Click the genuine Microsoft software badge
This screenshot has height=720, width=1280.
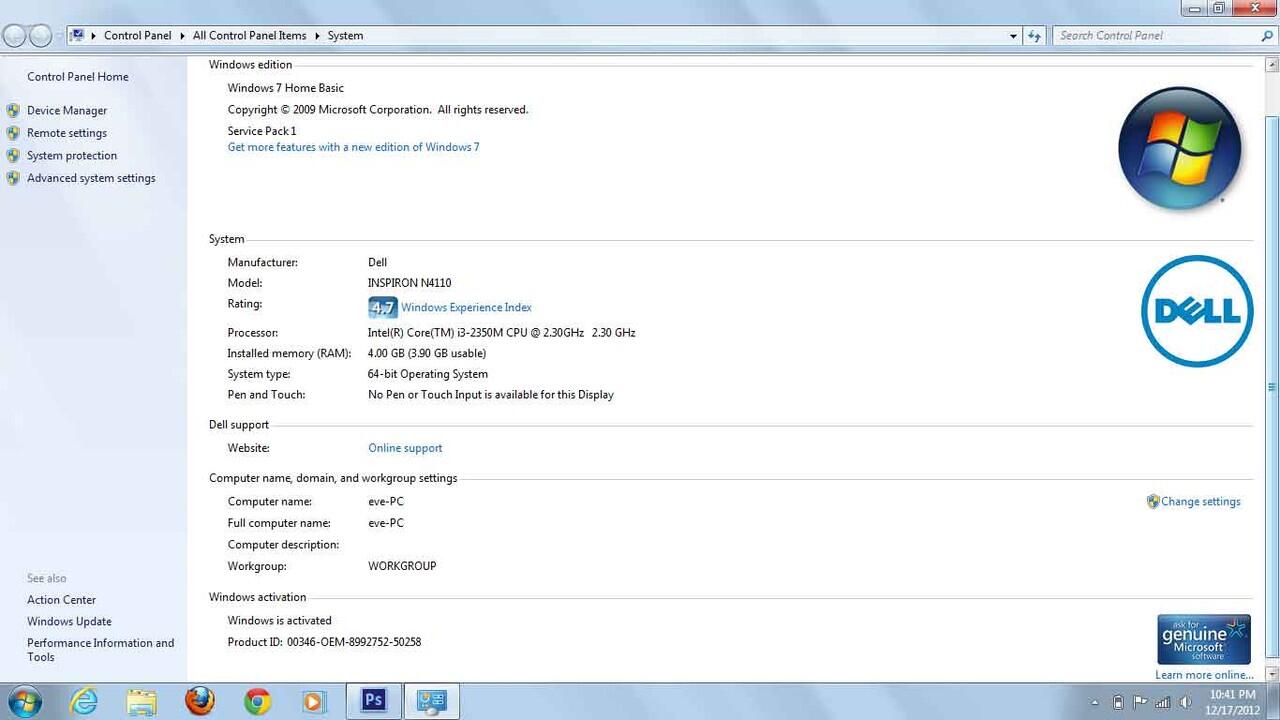(1204, 640)
